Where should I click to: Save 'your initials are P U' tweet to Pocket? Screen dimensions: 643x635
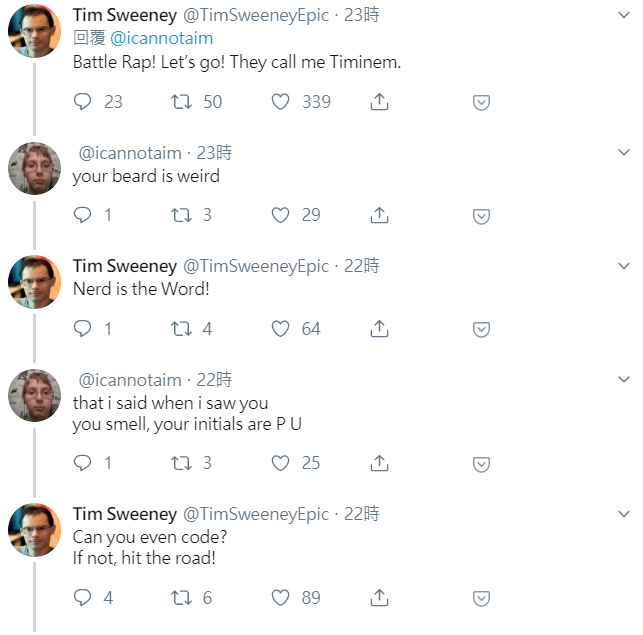point(481,464)
